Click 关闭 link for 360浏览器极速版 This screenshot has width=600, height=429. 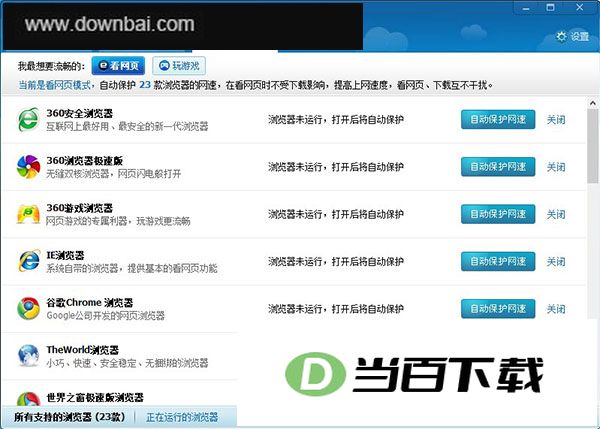[556, 167]
